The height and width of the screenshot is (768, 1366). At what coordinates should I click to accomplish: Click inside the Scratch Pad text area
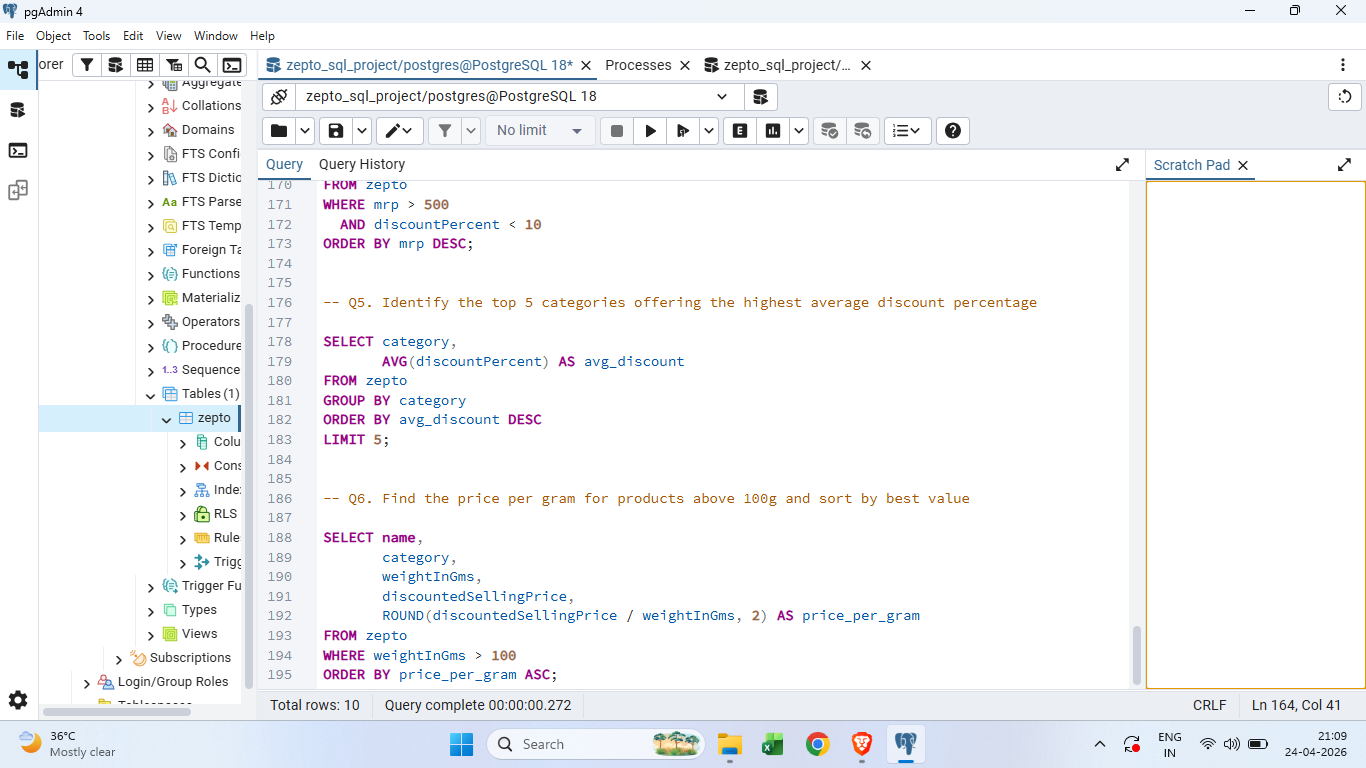pos(1255,435)
